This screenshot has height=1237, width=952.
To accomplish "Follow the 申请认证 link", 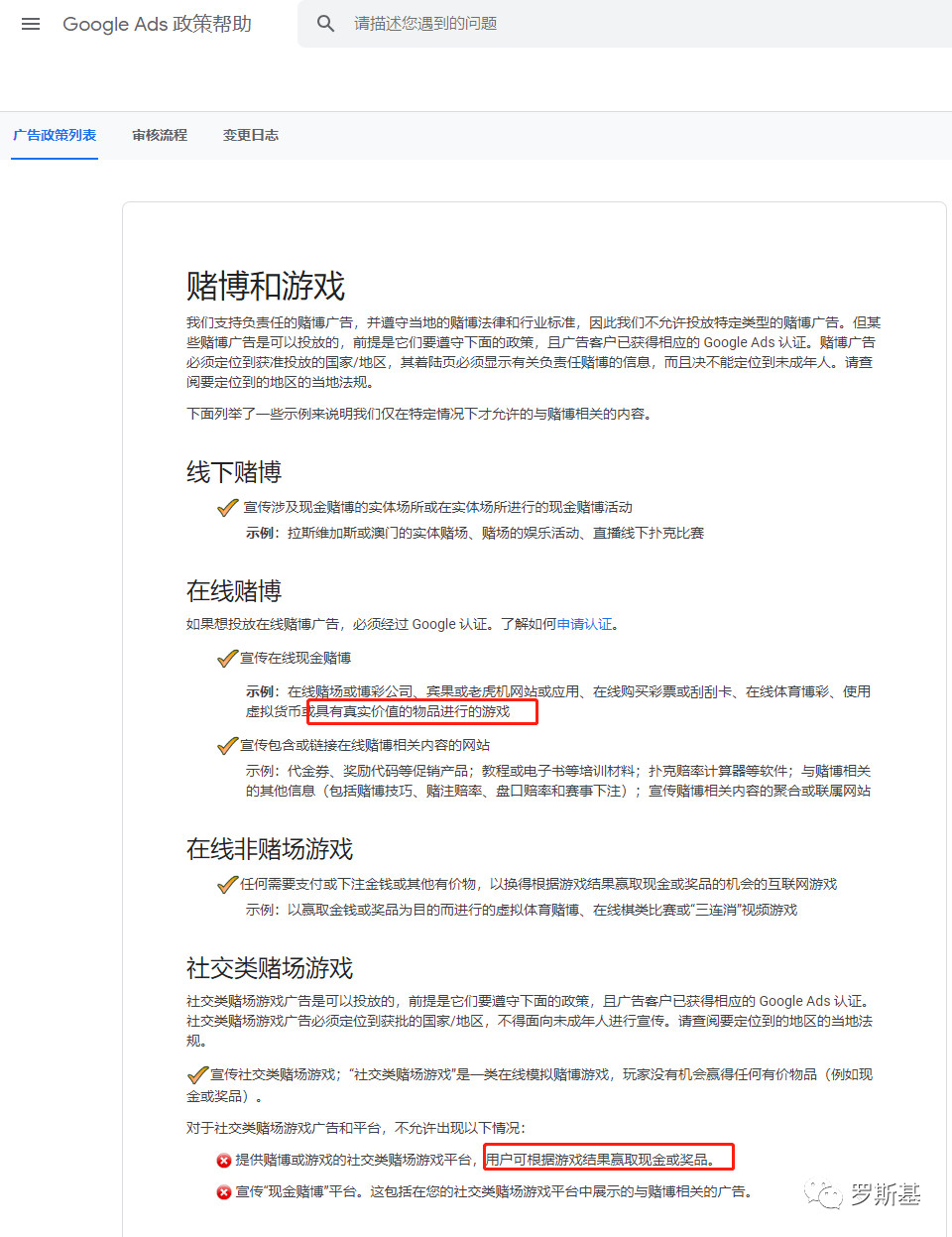I will 584,624.
